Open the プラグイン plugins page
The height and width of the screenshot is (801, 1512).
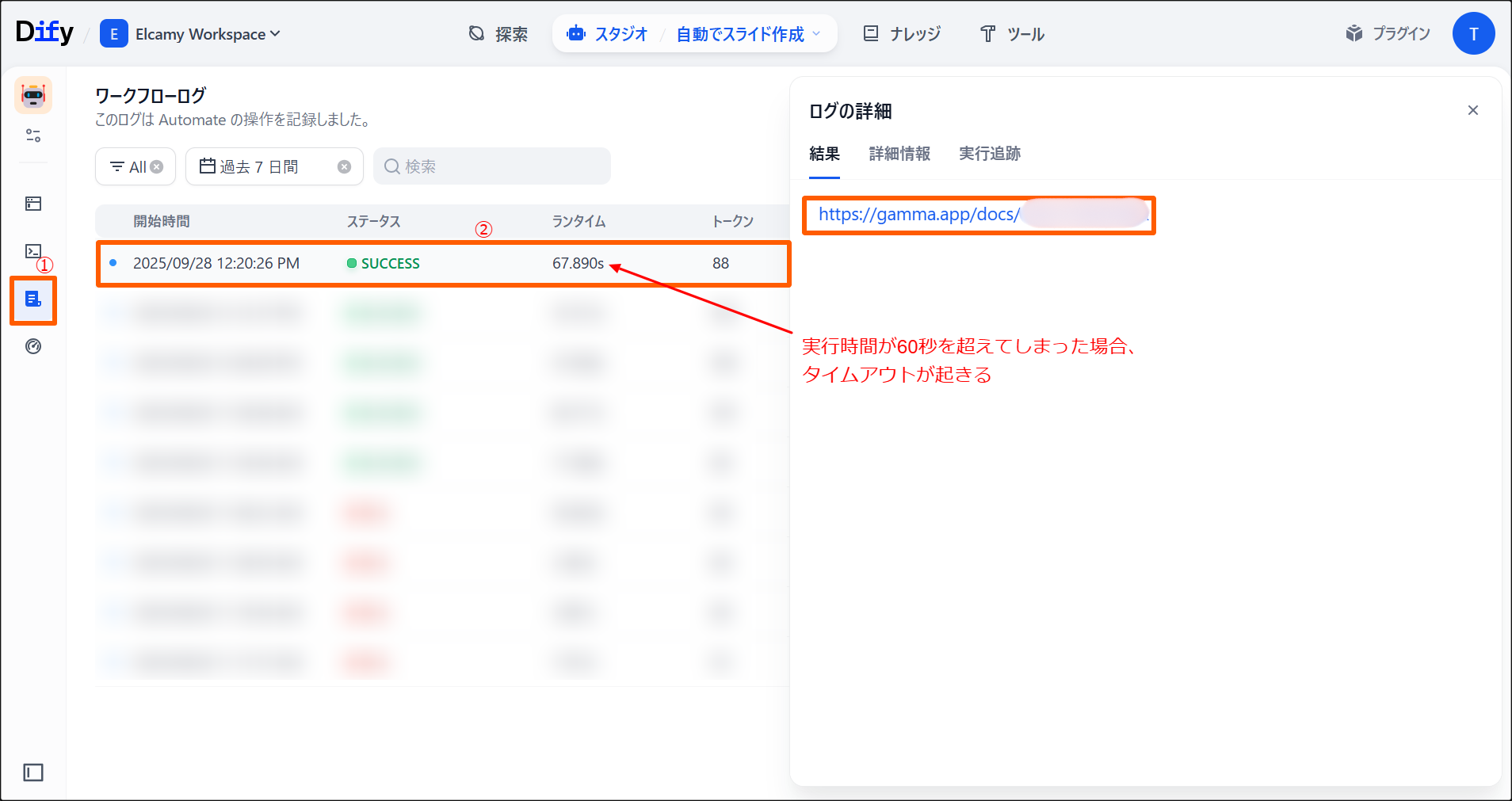click(1388, 33)
